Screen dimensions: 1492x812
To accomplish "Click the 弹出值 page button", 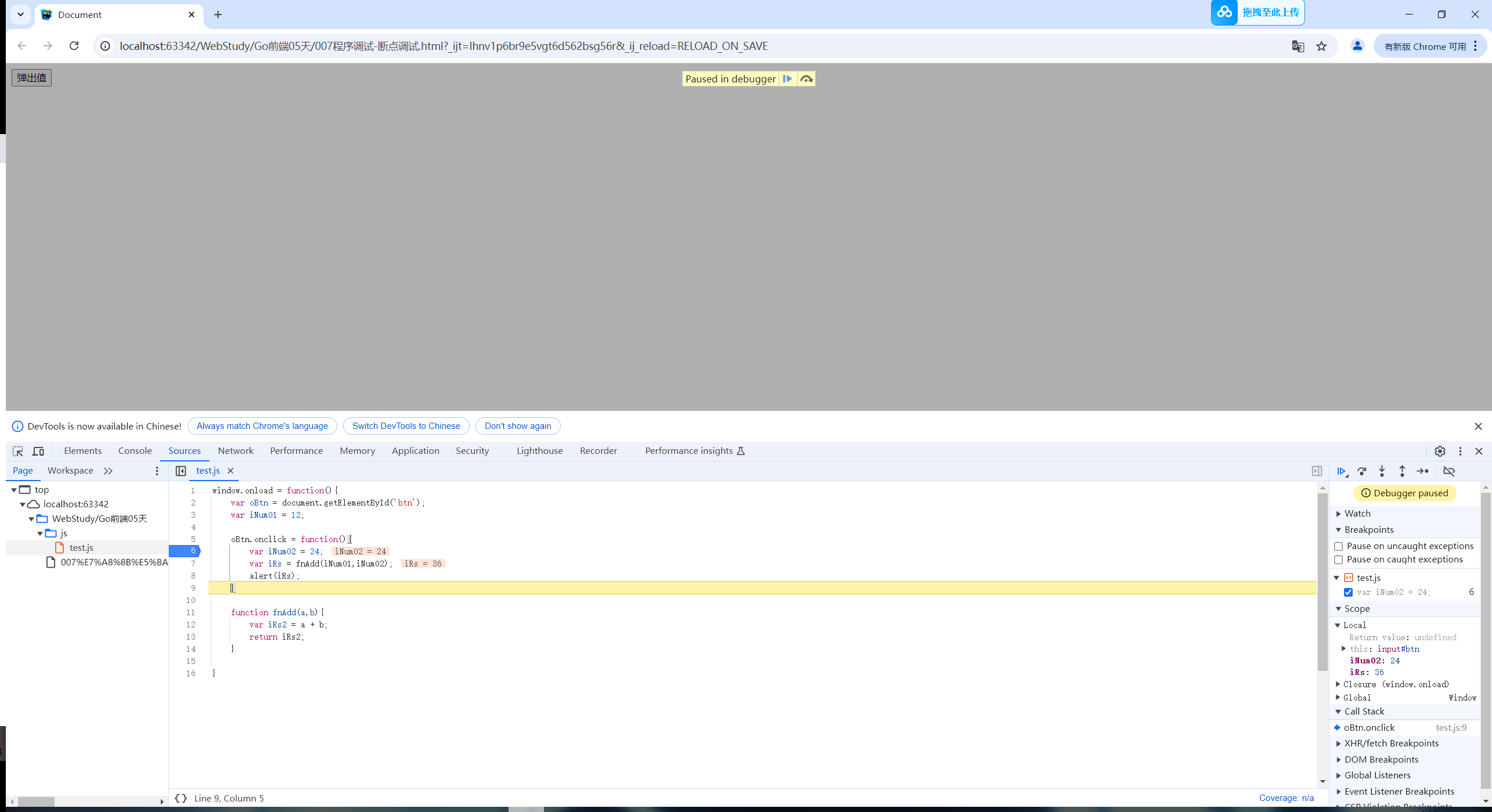I will [31, 78].
